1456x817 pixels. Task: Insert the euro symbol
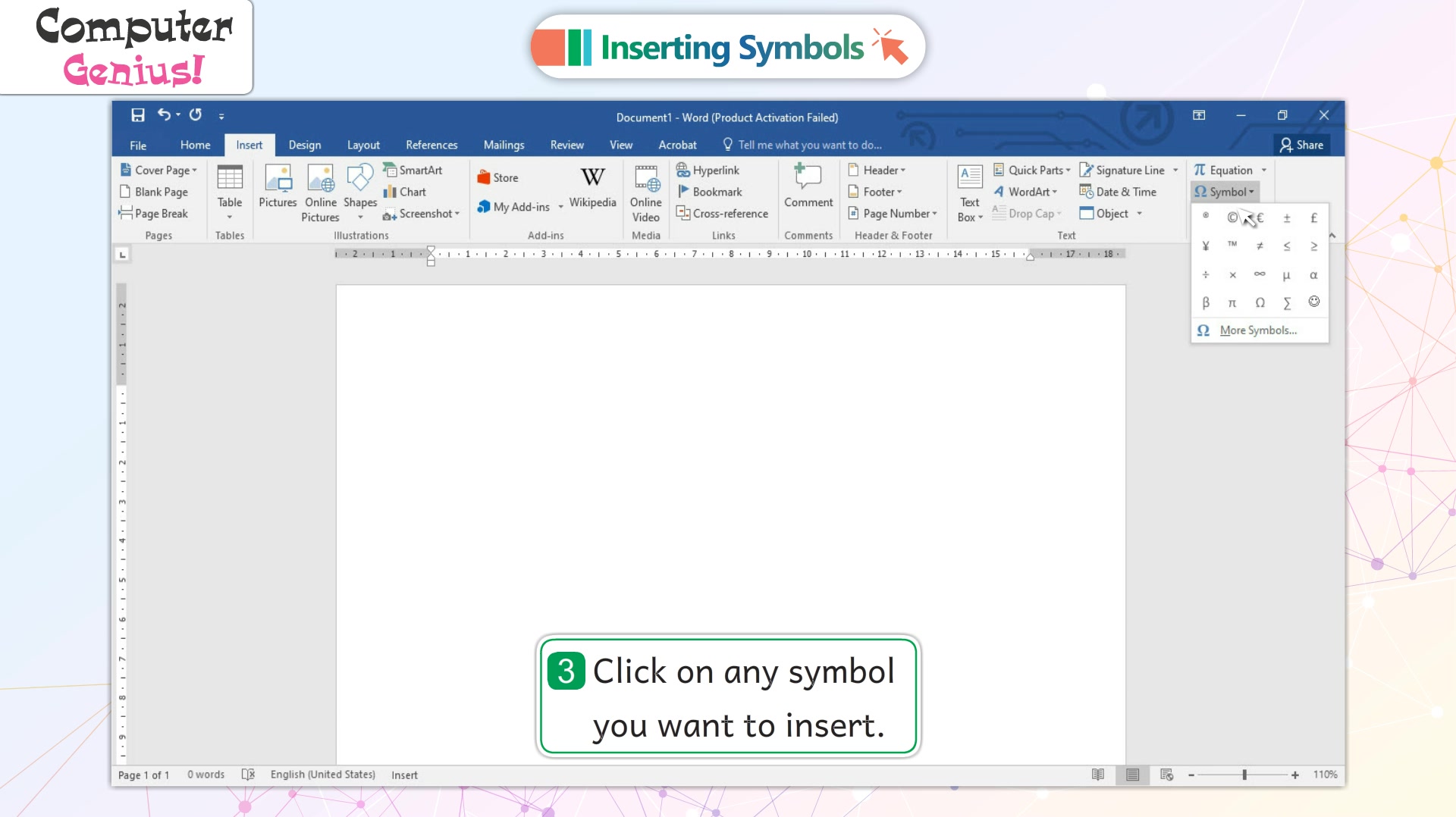1260,218
